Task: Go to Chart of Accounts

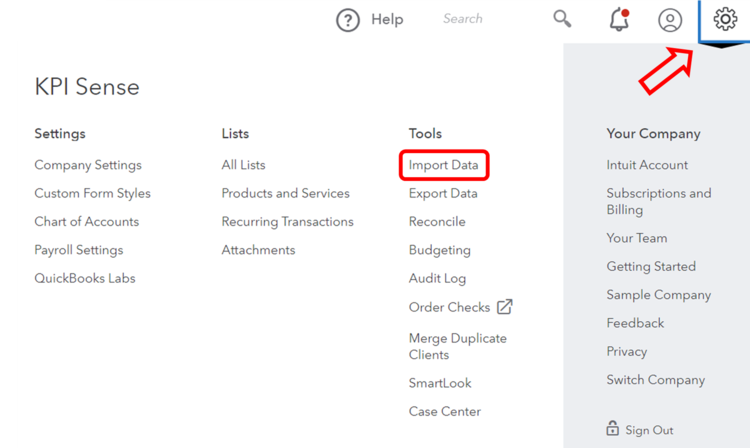Action: [87, 221]
